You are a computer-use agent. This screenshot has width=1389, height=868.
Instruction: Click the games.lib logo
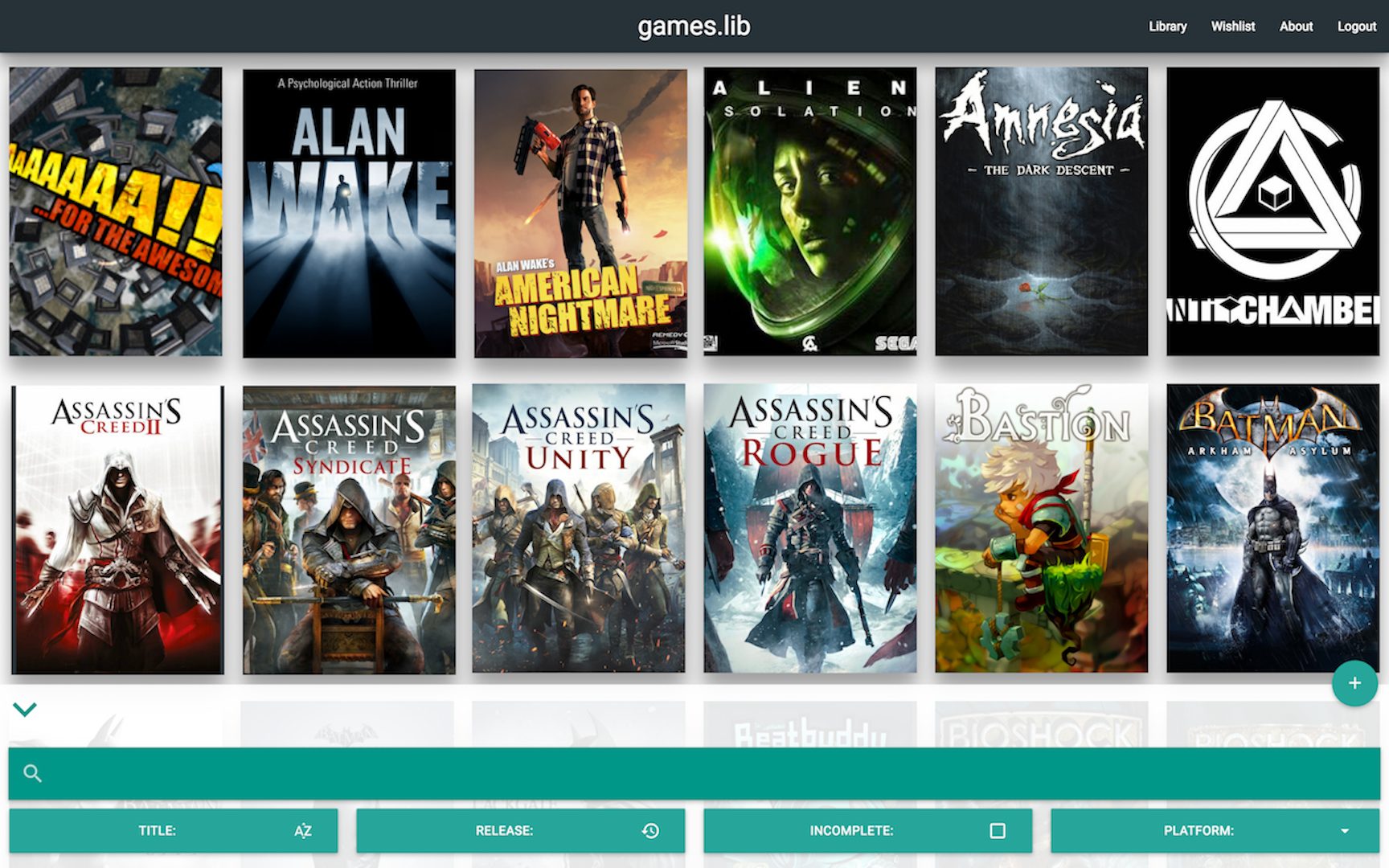pyautogui.click(x=694, y=25)
